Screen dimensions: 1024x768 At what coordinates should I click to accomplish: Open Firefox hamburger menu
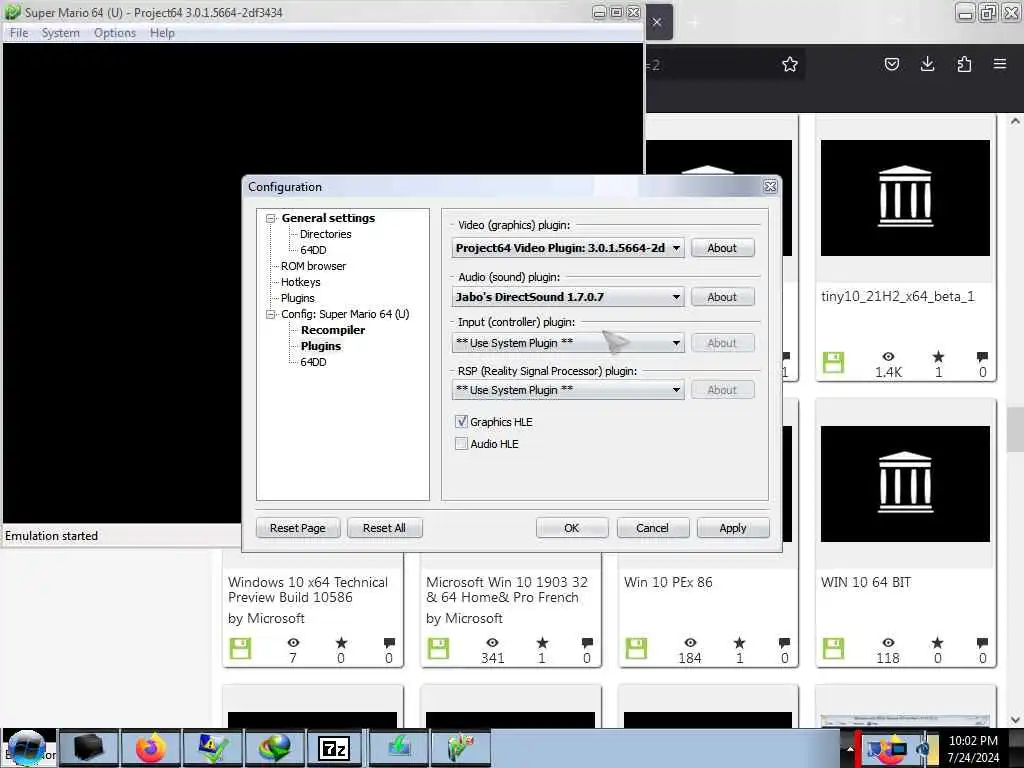(x=1000, y=64)
